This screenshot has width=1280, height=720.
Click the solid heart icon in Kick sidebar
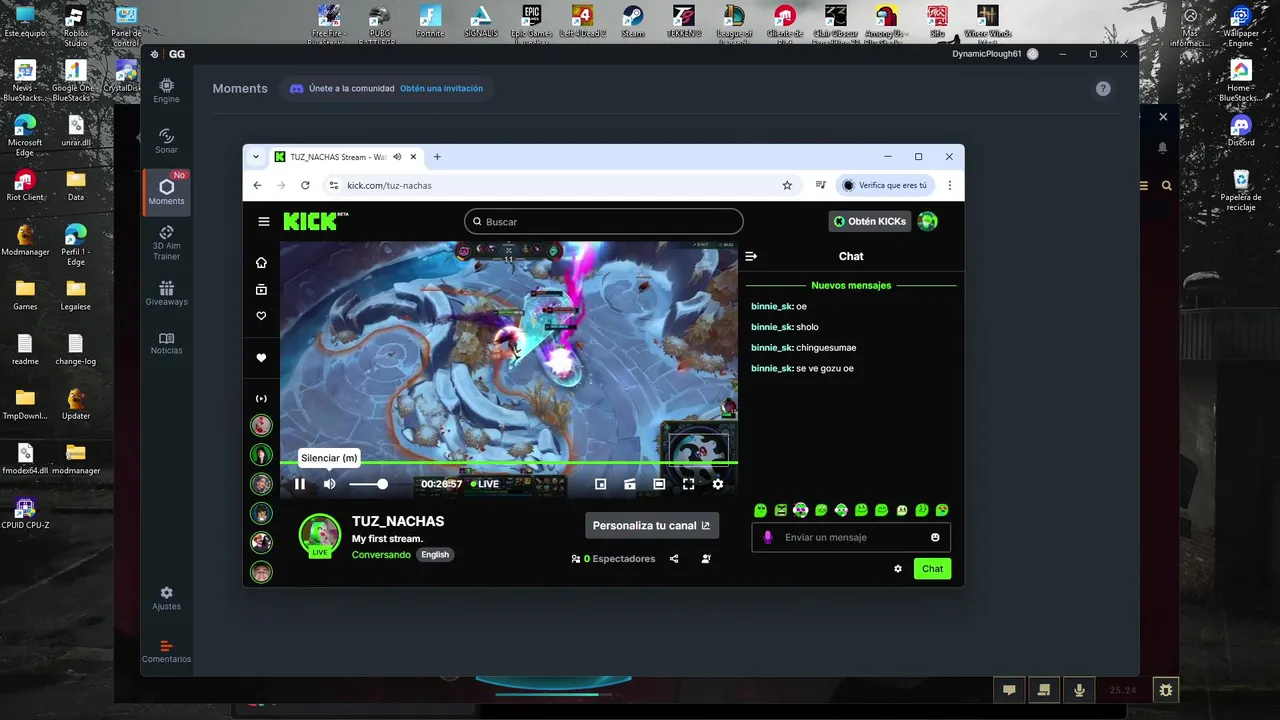tap(261, 358)
